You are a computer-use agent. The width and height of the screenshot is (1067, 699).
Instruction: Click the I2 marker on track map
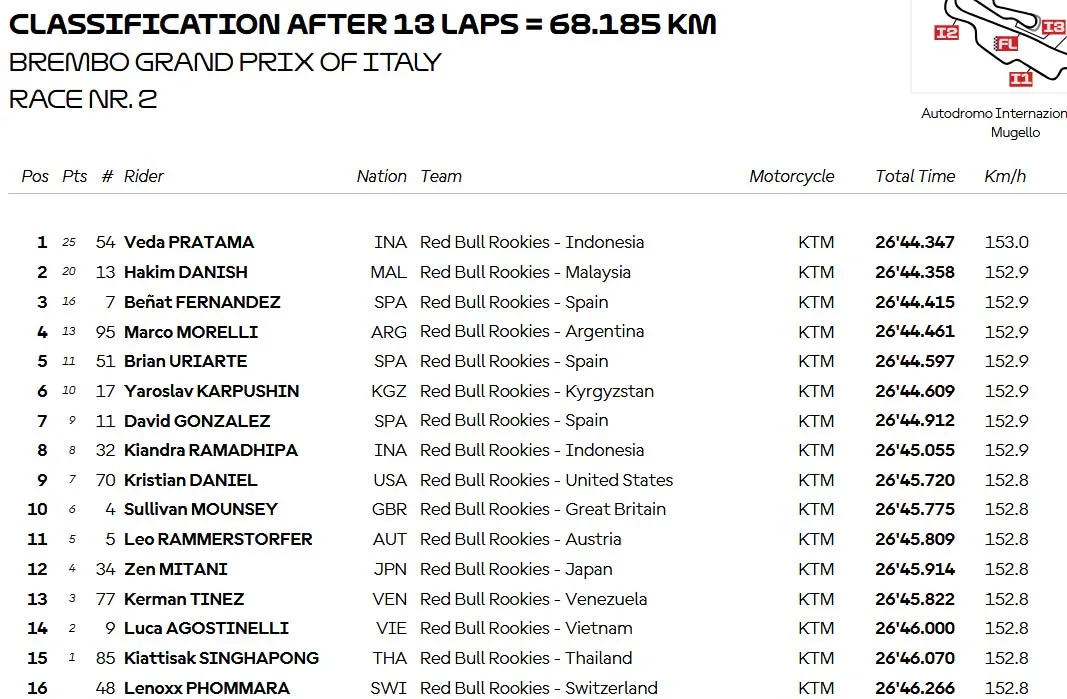pyautogui.click(x=947, y=32)
